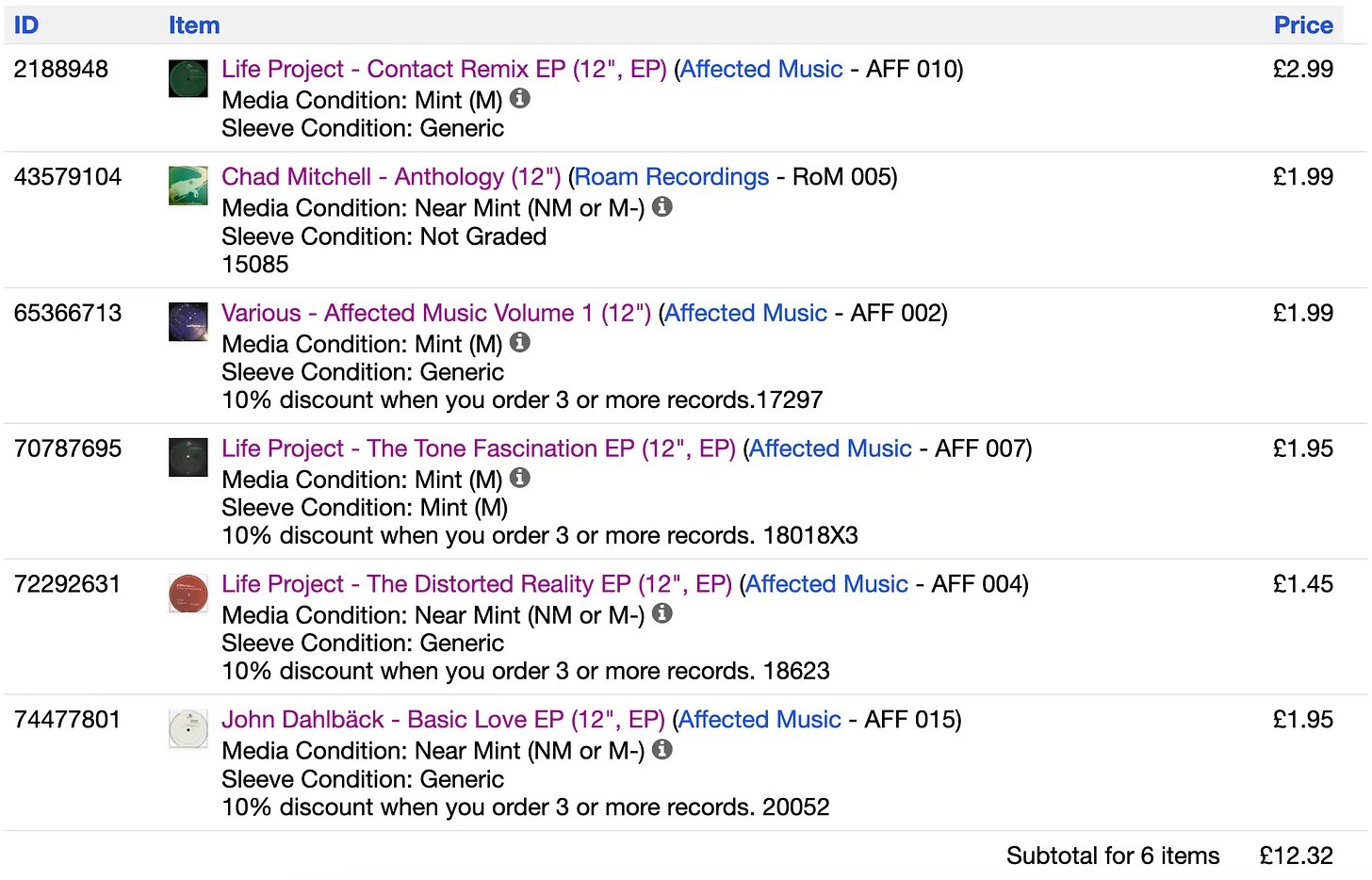Sort the list by the Item column header
1372x880 pixels.
click(194, 25)
